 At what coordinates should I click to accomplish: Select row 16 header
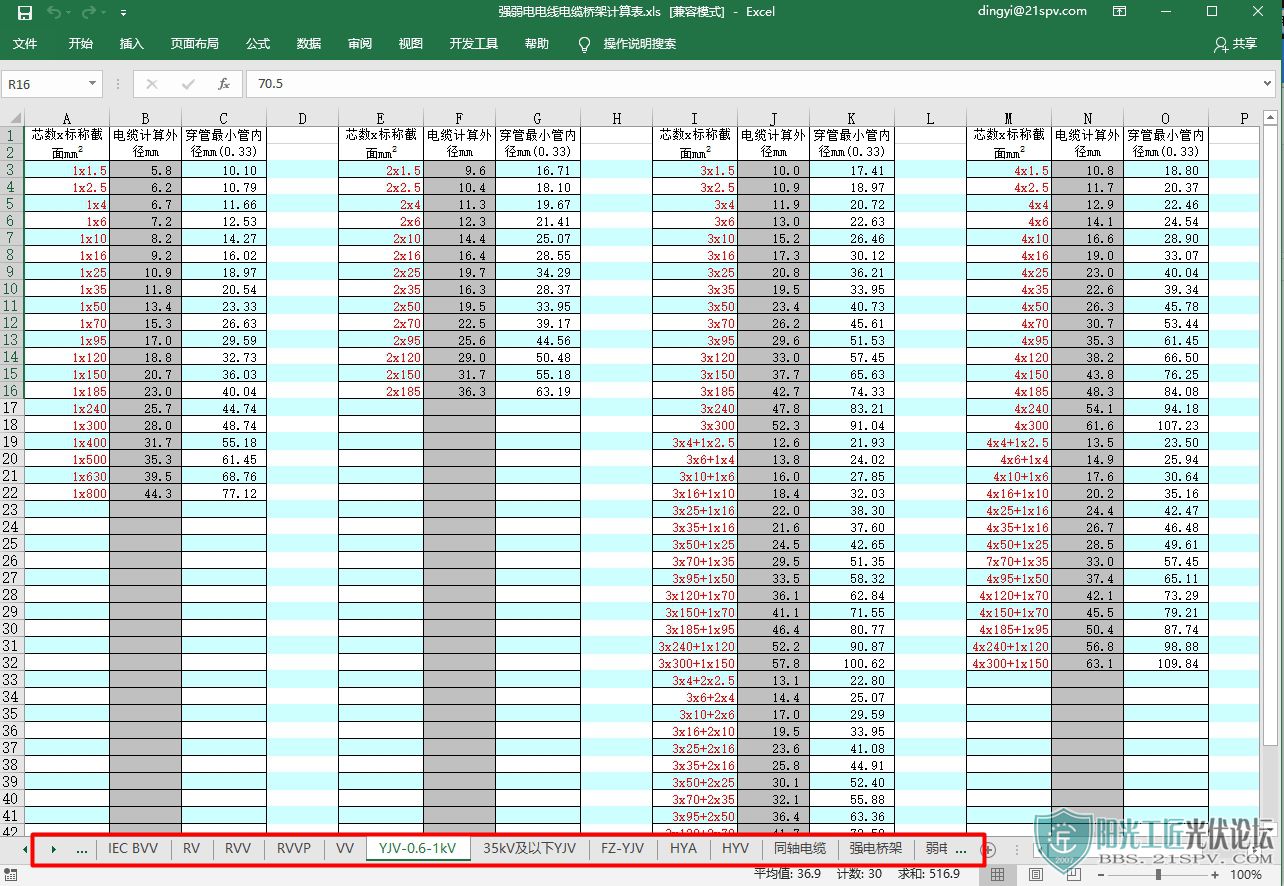(x=12, y=391)
